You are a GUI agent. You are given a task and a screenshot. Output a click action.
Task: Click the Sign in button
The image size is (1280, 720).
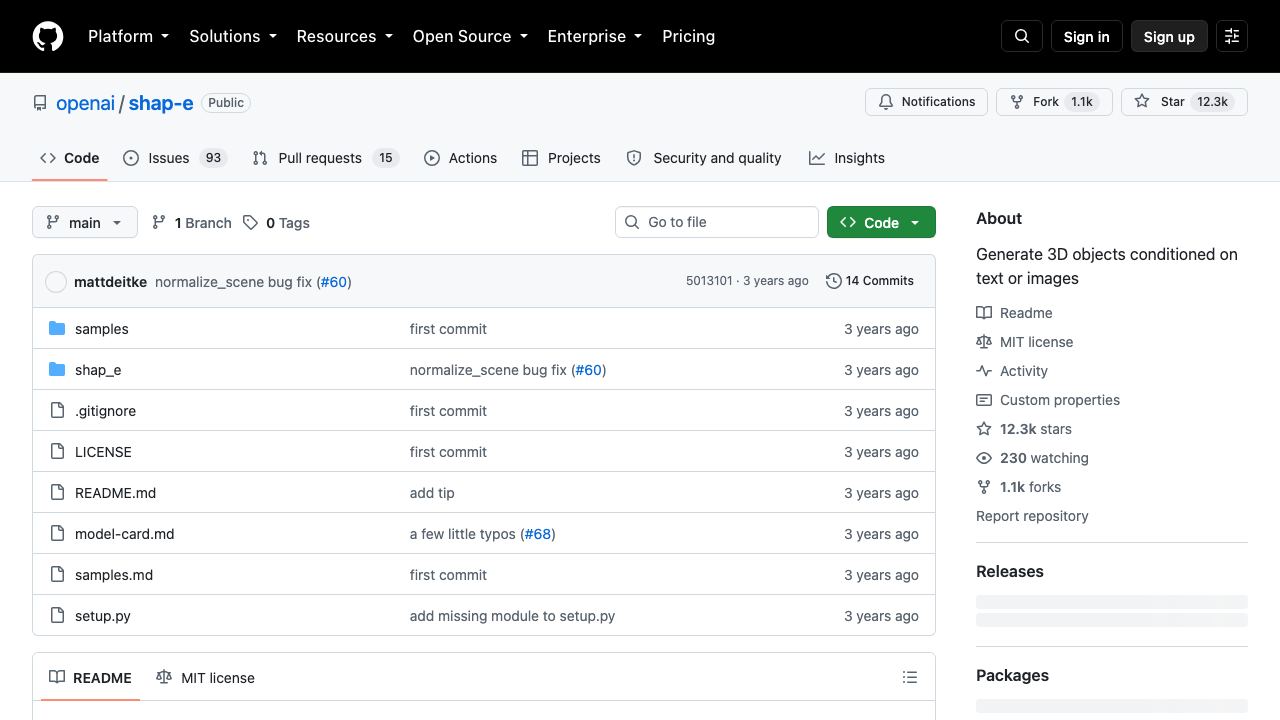(x=1087, y=36)
